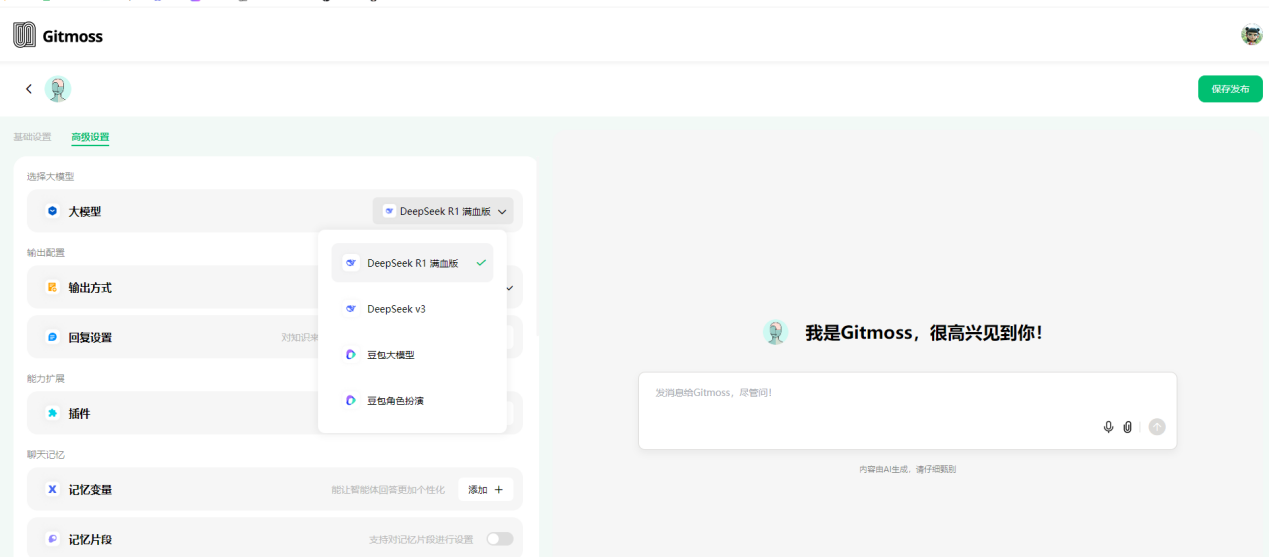Click the DeepSeek v3 whale icon
Screen dimensions: 1269x557
[351, 309]
